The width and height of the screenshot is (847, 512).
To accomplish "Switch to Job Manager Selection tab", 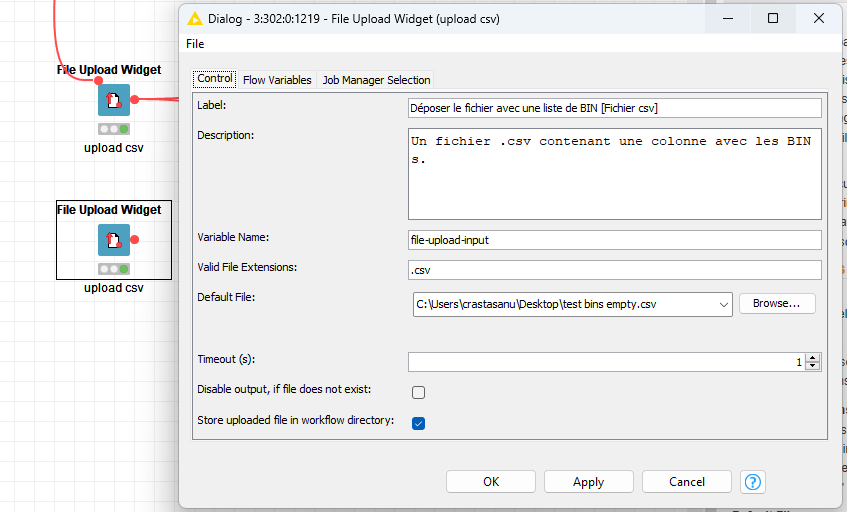I will coord(376,80).
